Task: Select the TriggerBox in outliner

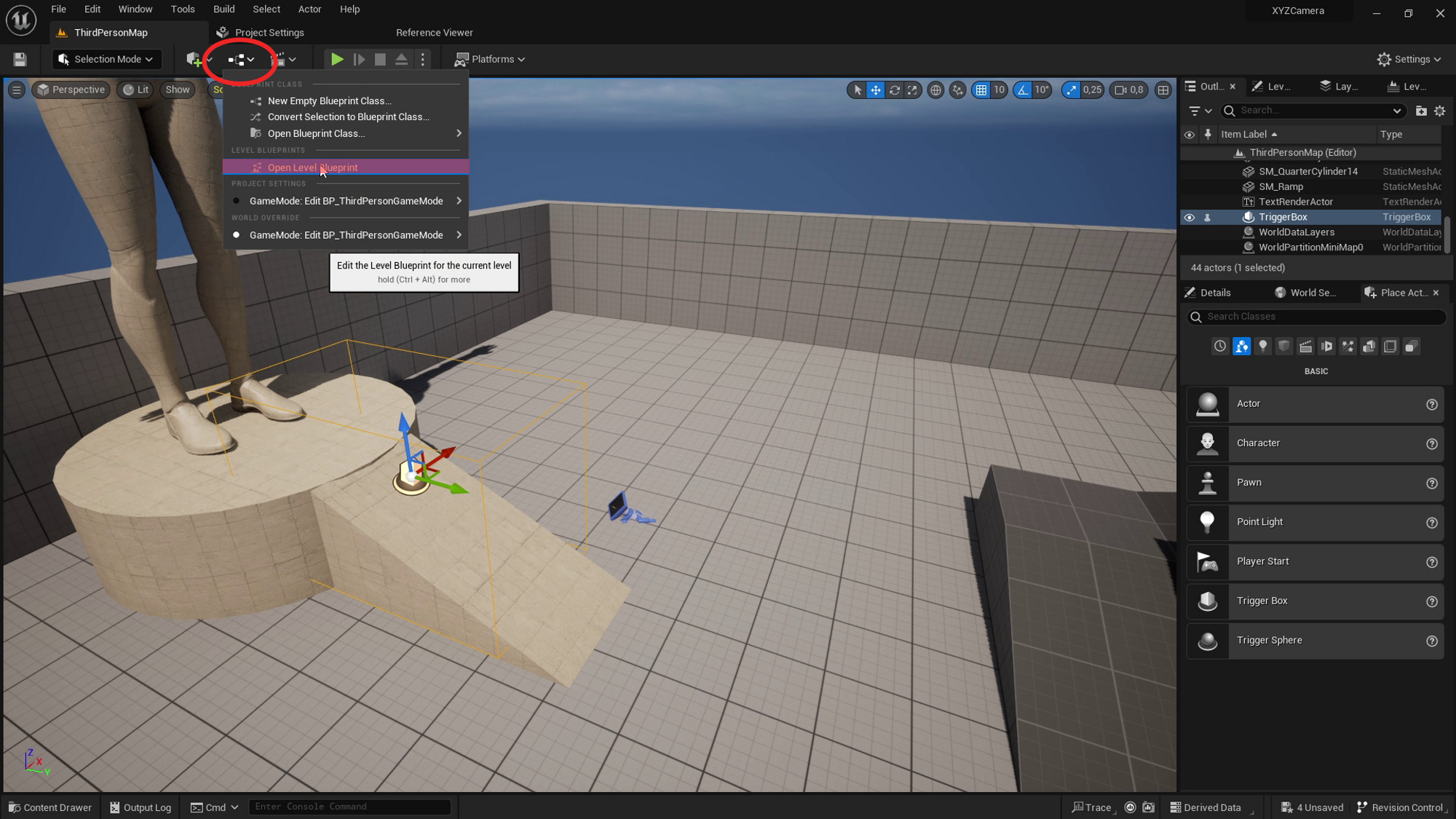Action: click(1284, 217)
